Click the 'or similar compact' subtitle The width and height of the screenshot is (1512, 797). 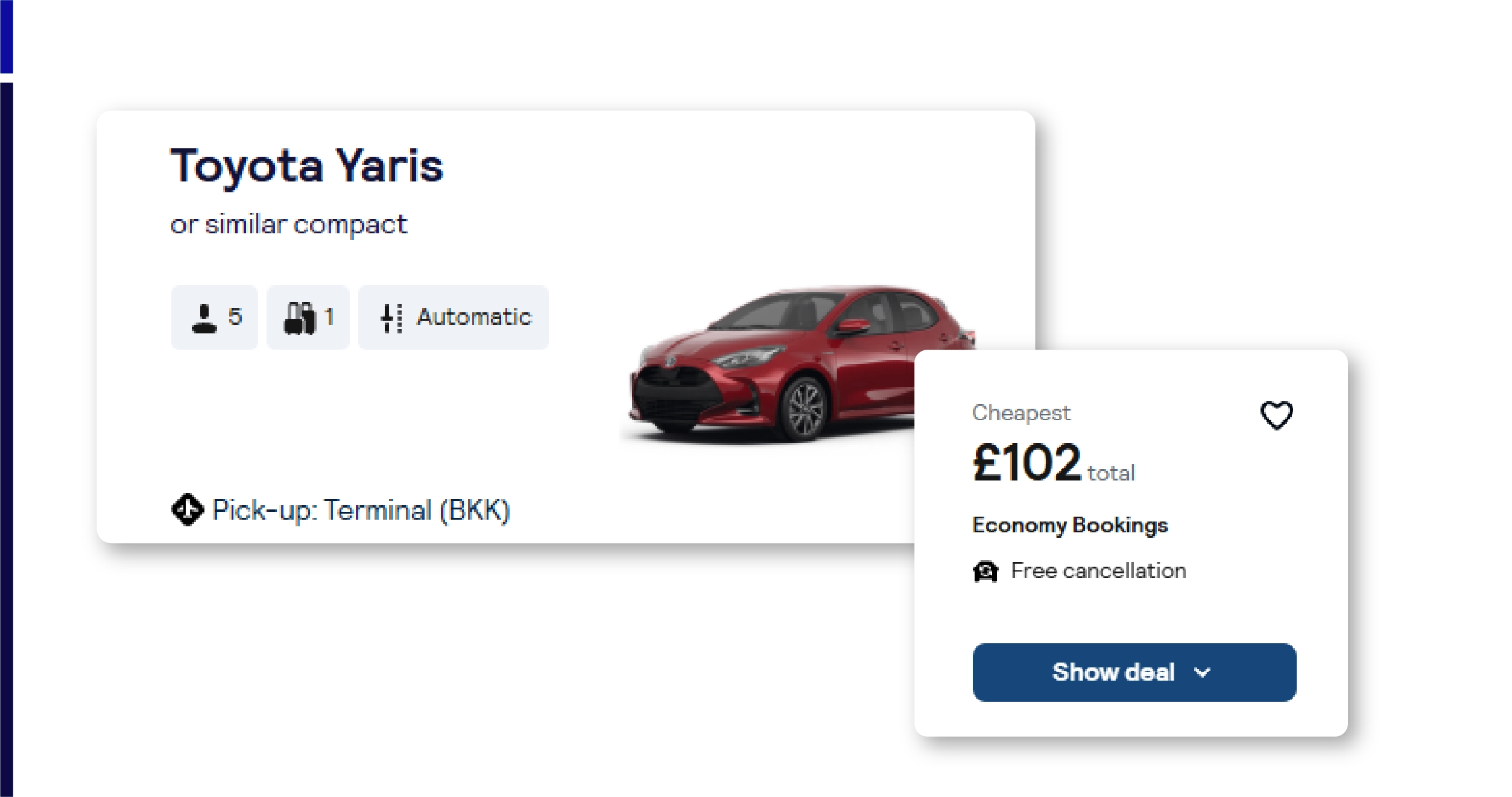pos(288,225)
